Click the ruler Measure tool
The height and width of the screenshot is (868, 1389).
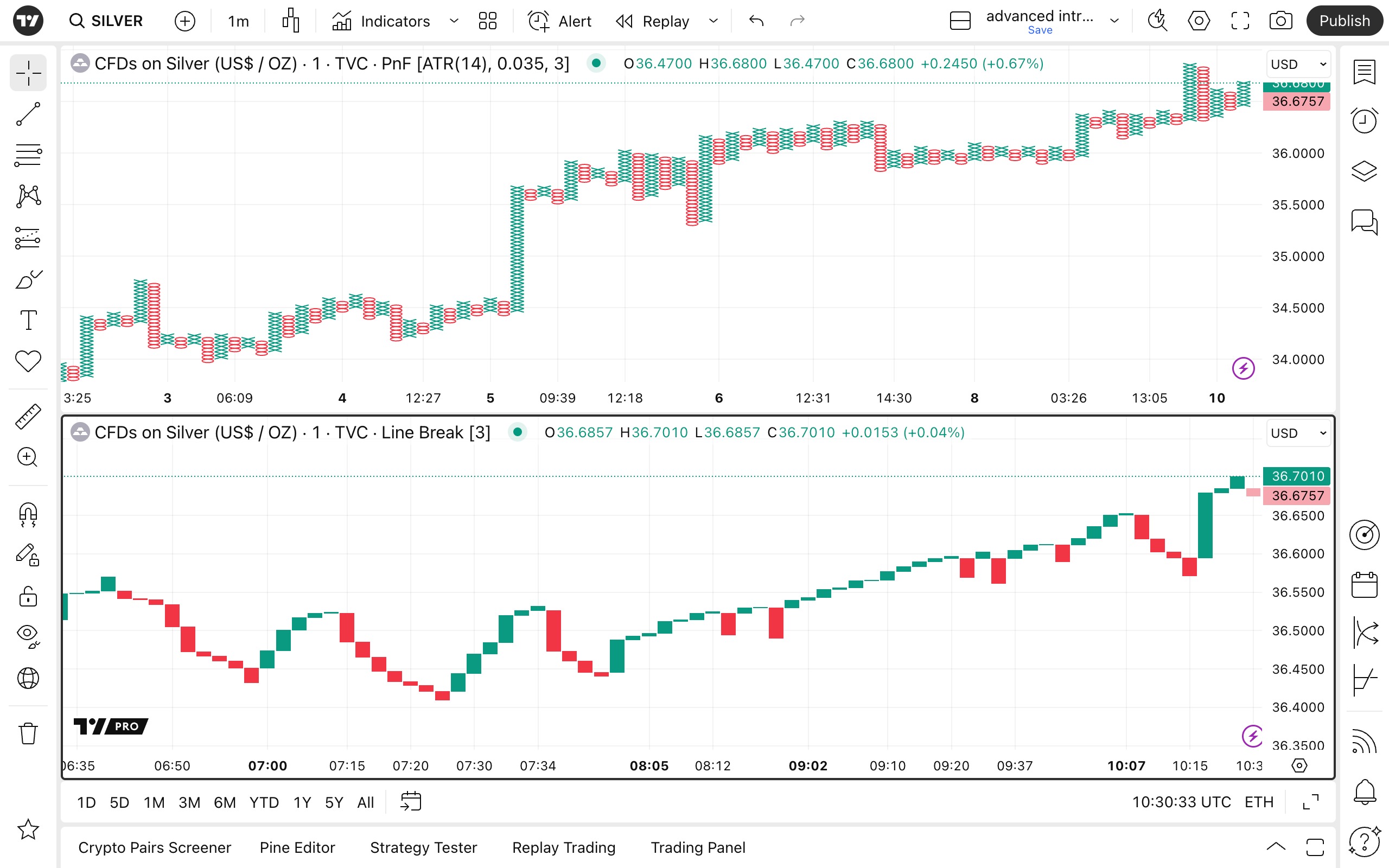(28, 416)
